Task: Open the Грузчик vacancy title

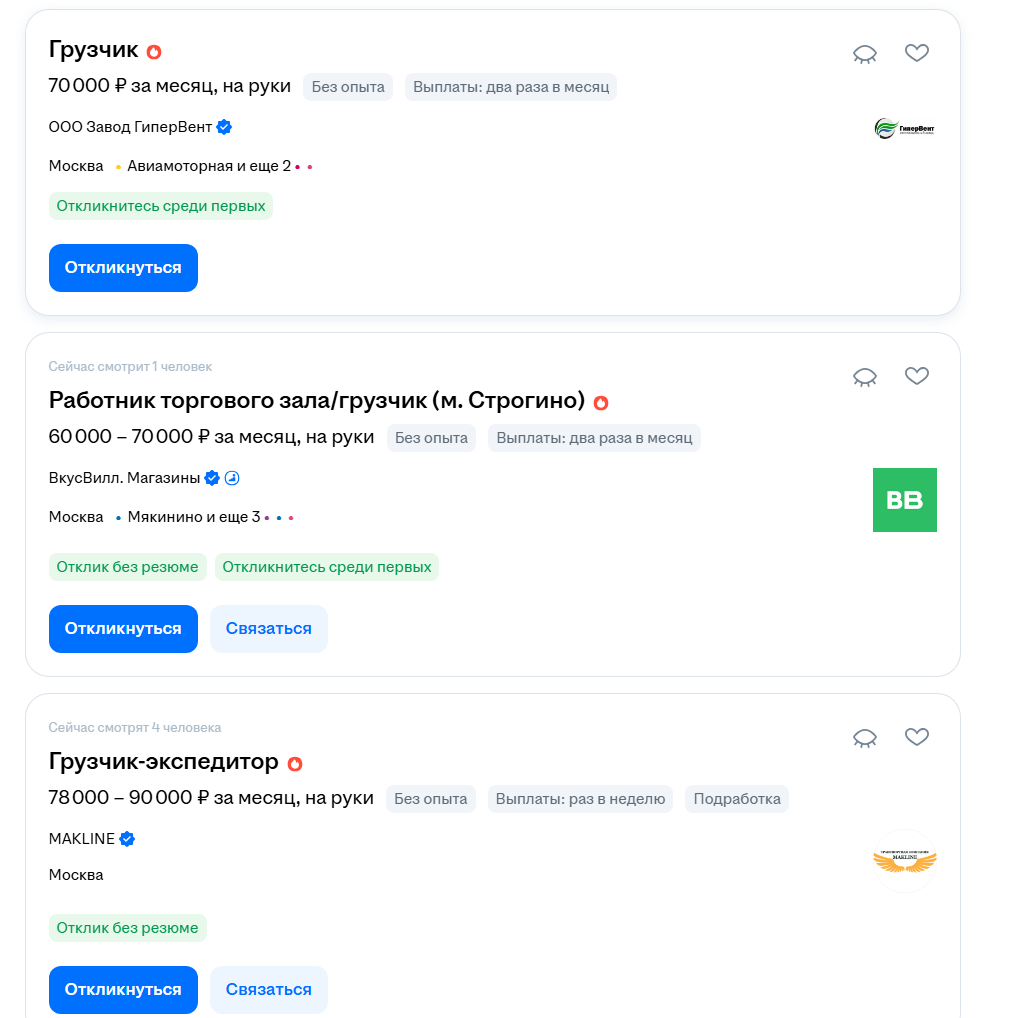Action: pos(93,49)
